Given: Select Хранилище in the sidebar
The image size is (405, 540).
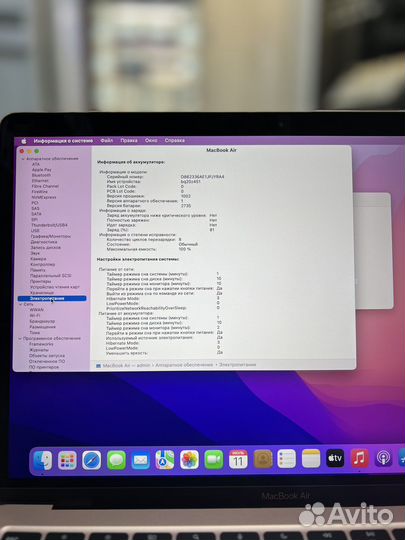Looking at the screenshot, I should tap(42, 293).
